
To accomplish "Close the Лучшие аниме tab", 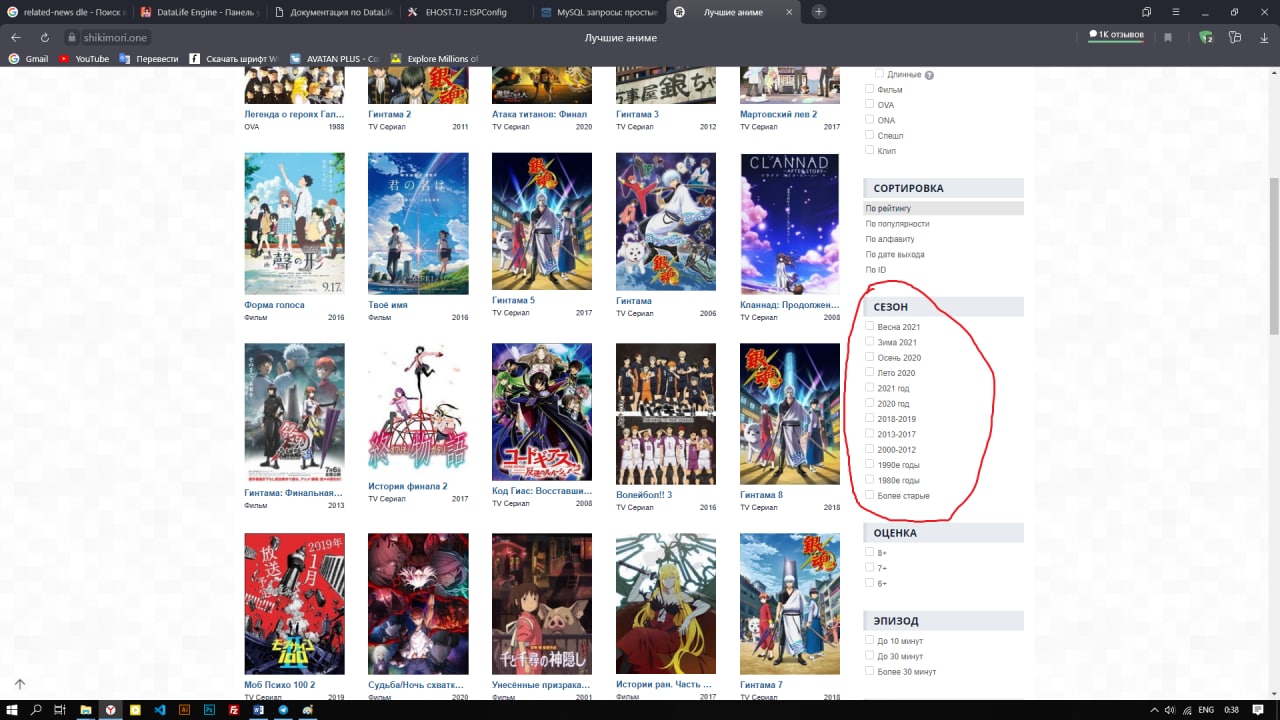I will click(x=788, y=12).
